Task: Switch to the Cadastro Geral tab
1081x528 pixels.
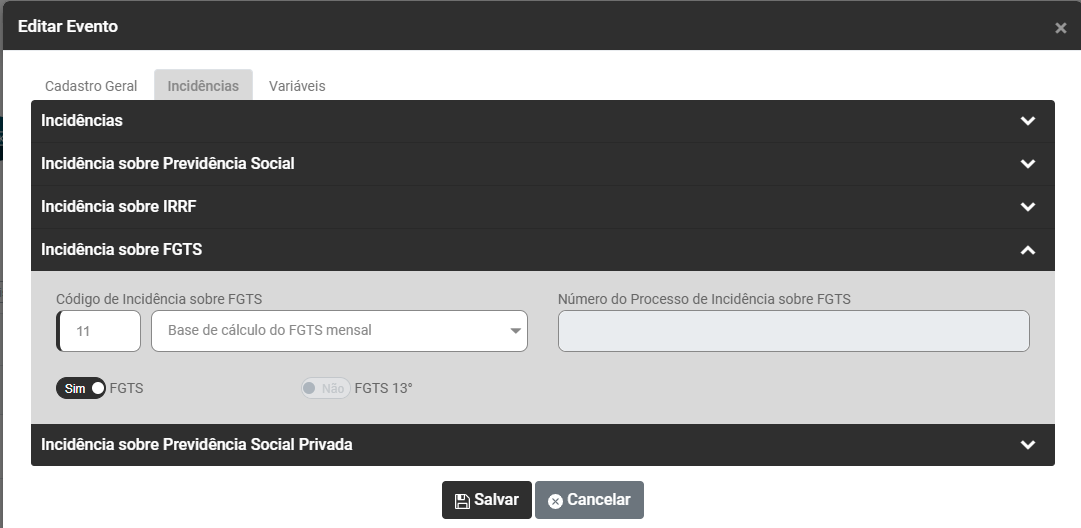Action: pos(91,86)
